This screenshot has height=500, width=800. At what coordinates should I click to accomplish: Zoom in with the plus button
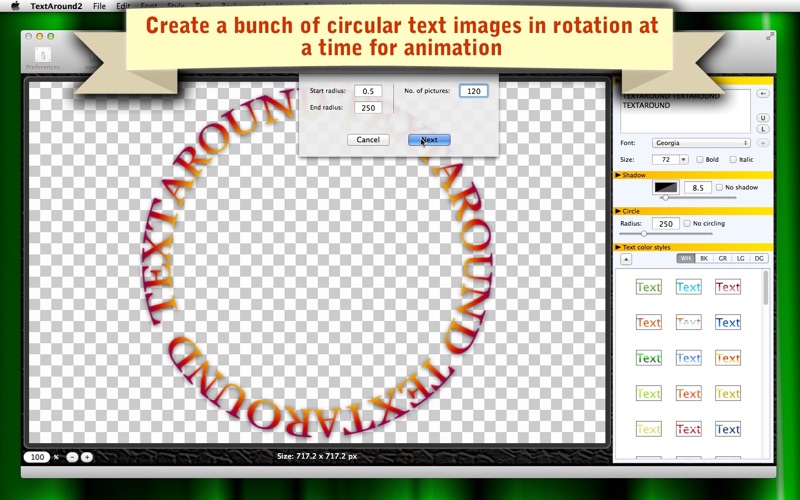87,457
